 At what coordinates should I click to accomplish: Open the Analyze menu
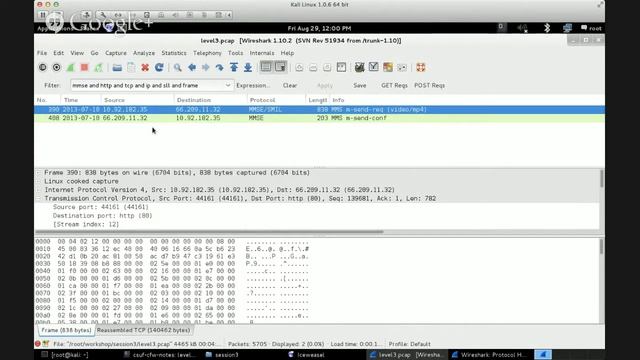tap(144, 53)
